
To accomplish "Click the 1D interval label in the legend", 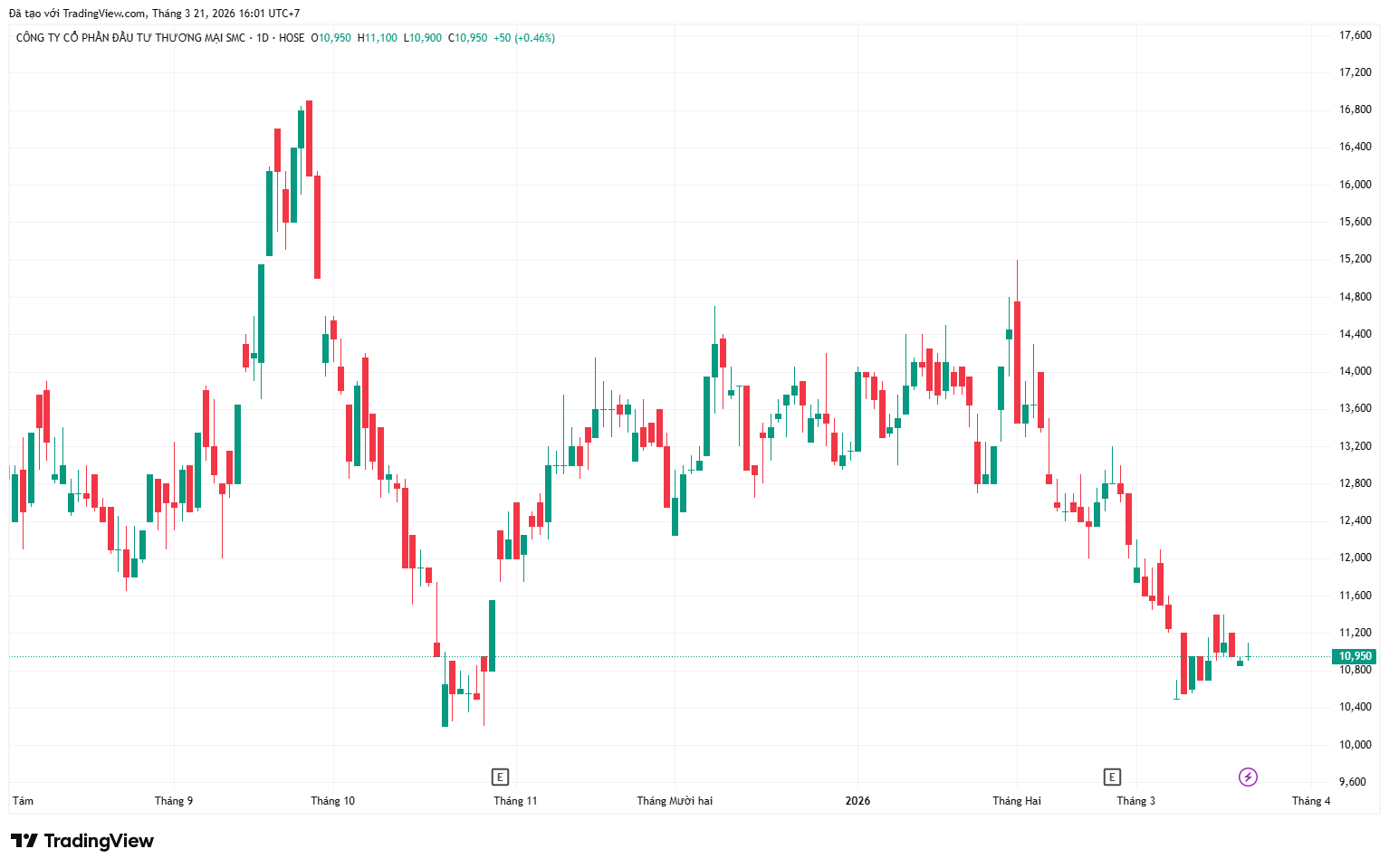I will [x=263, y=38].
